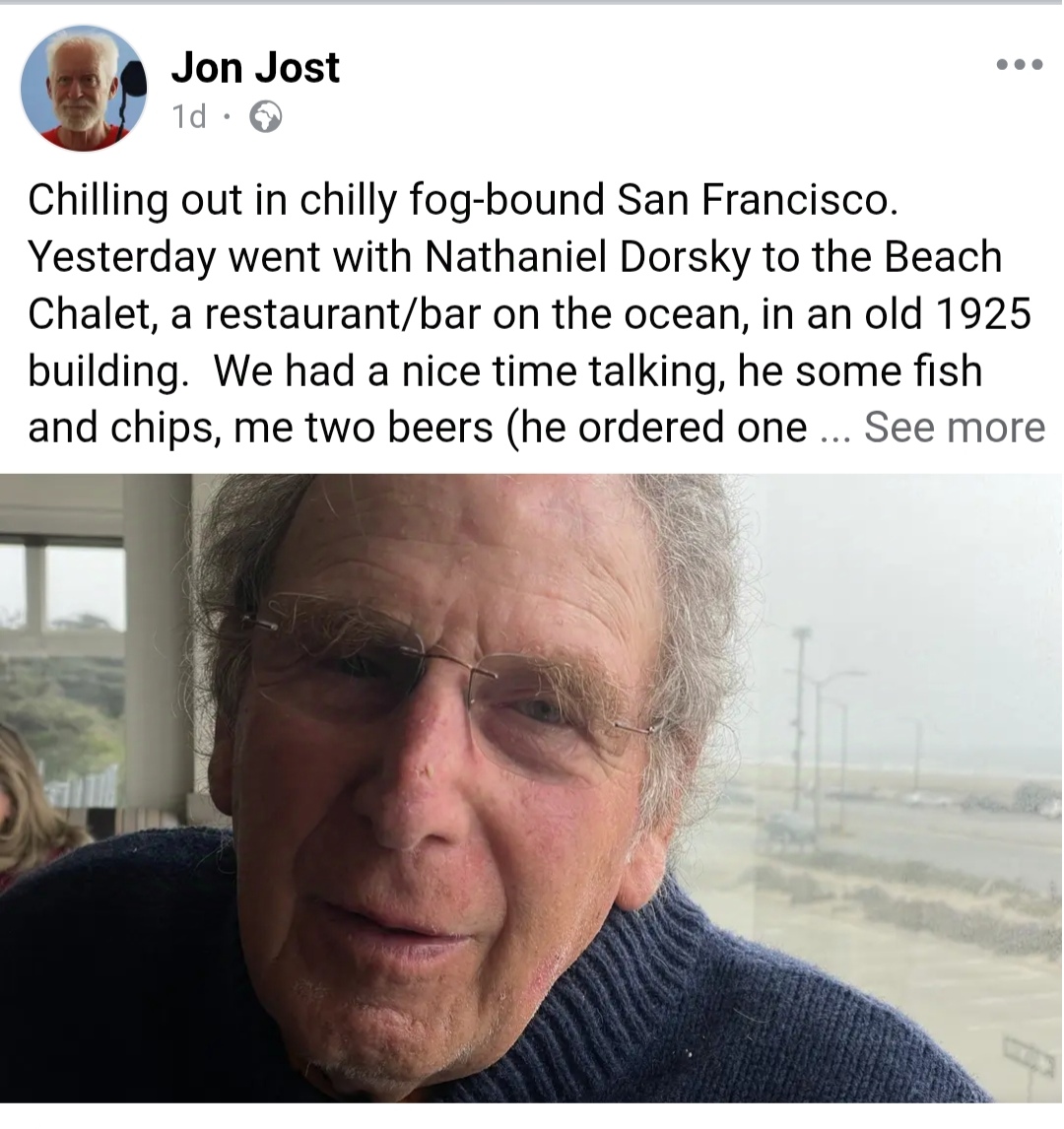Click the Jon Jost author name

pyautogui.click(x=255, y=68)
